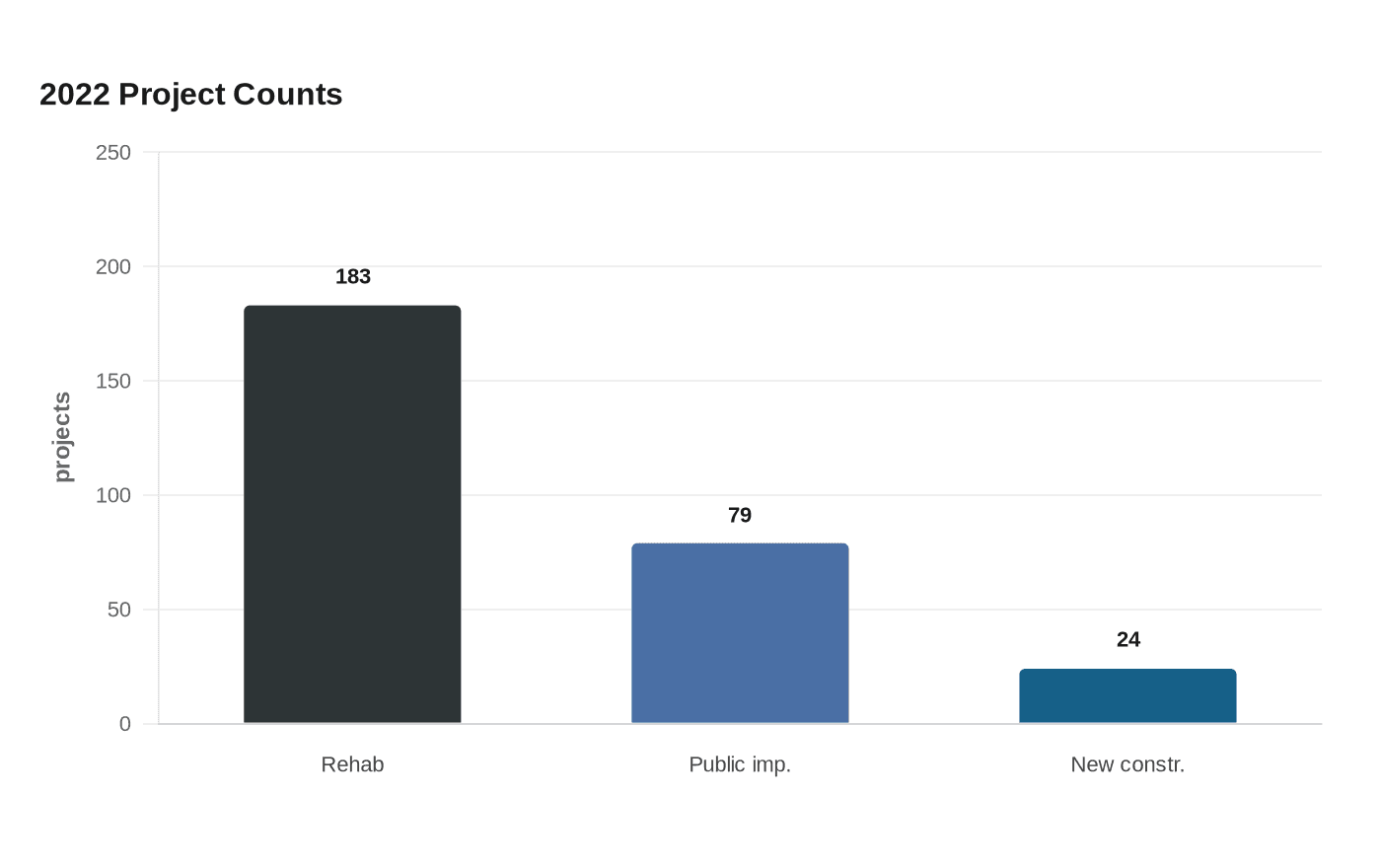This screenshot has height=868, width=1381.
Task: Click the Rehab category label
Action: (x=352, y=764)
